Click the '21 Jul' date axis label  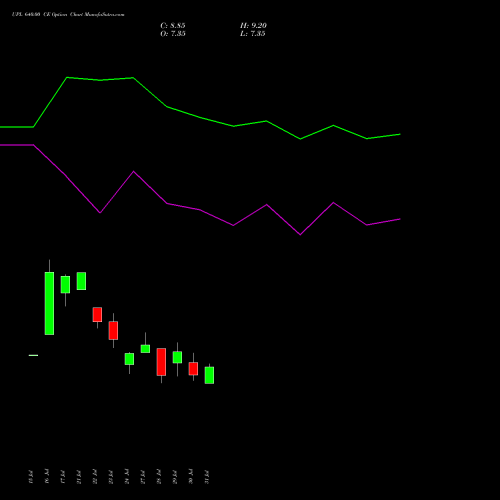click(79, 476)
